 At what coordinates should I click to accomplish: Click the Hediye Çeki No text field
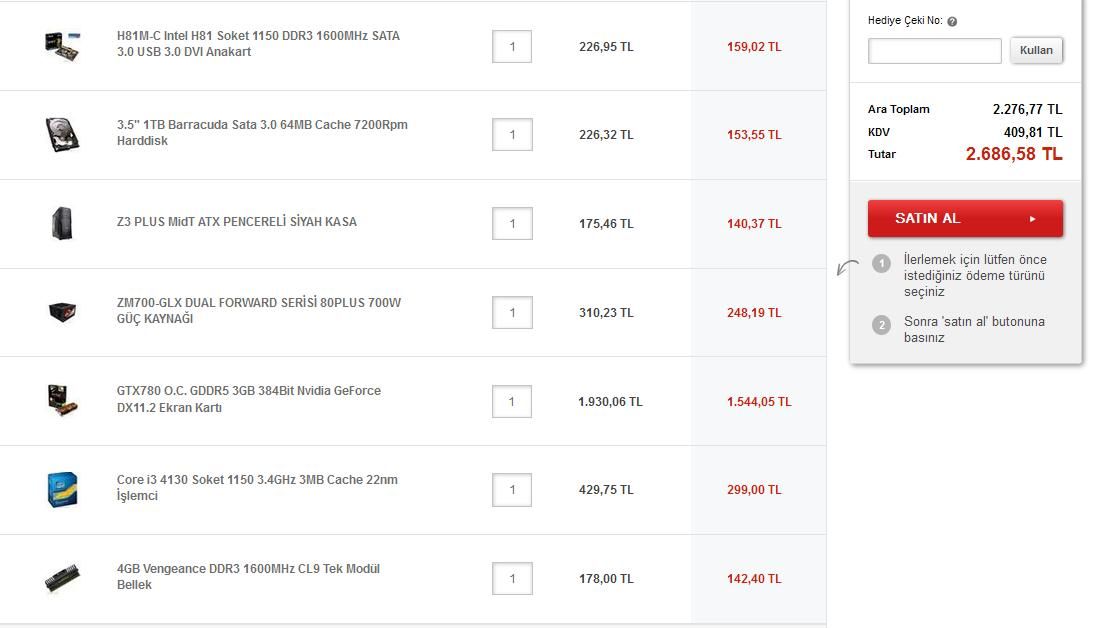(x=934, y=51)
